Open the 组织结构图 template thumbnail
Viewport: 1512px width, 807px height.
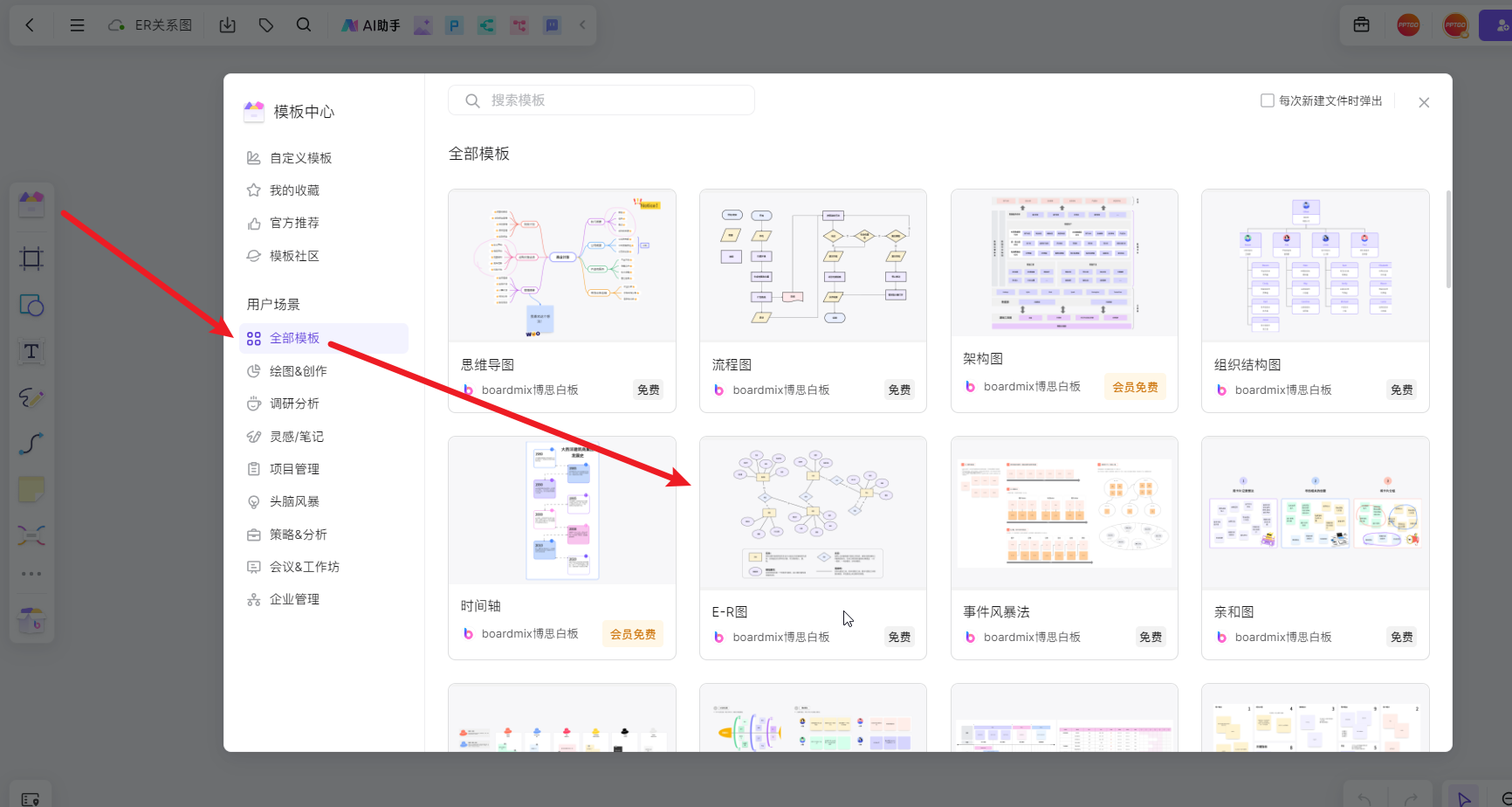[1316, 266]
